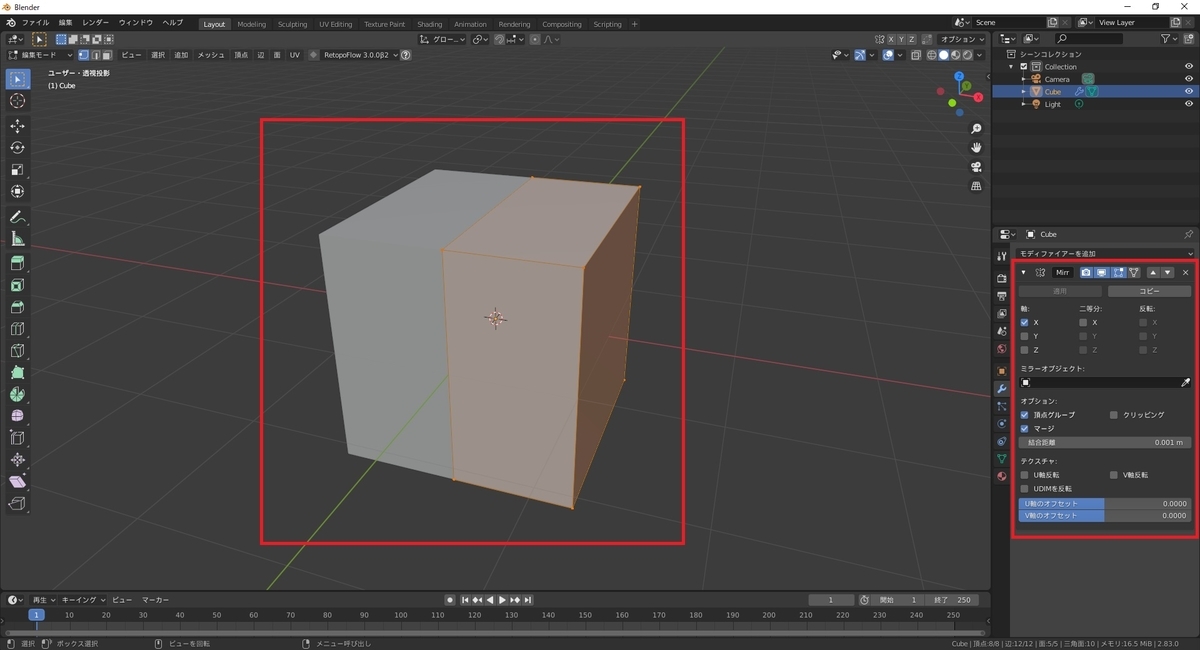Click the pan hand viewport icon
Screen dimensions: 1200x650
coord(977,148)
